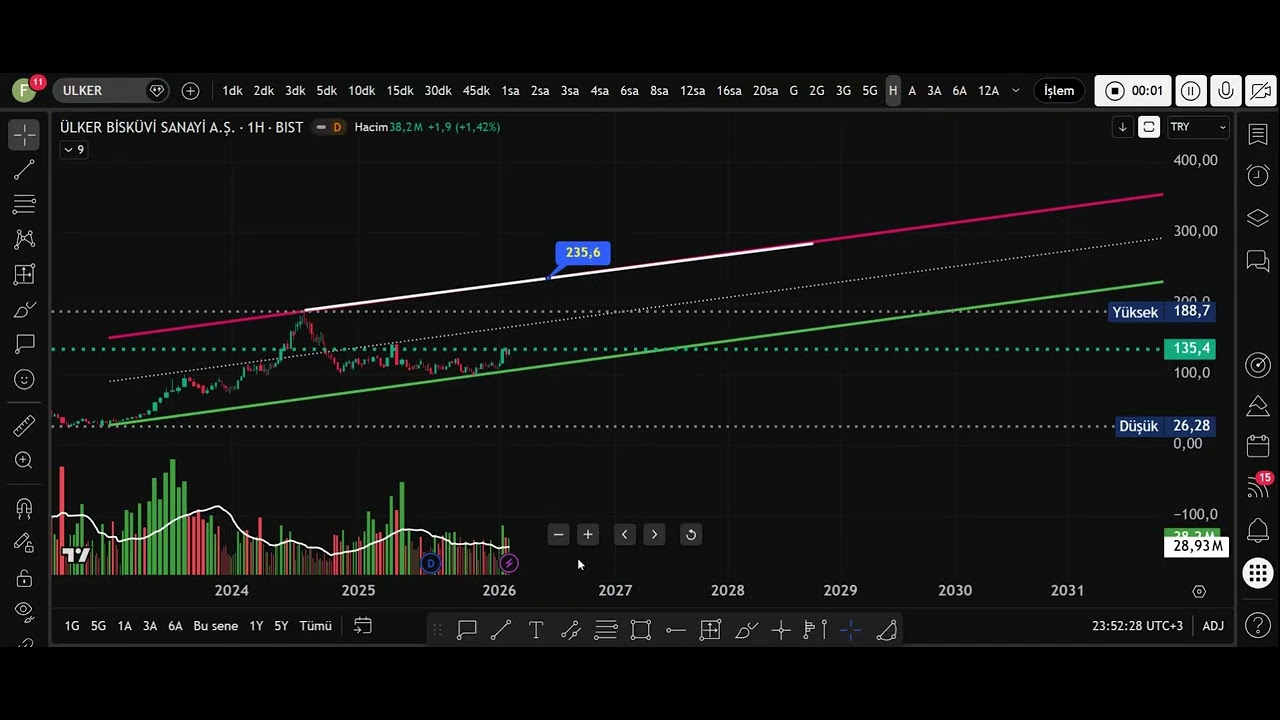Open the help center question mark

[x=1258, y=627]
